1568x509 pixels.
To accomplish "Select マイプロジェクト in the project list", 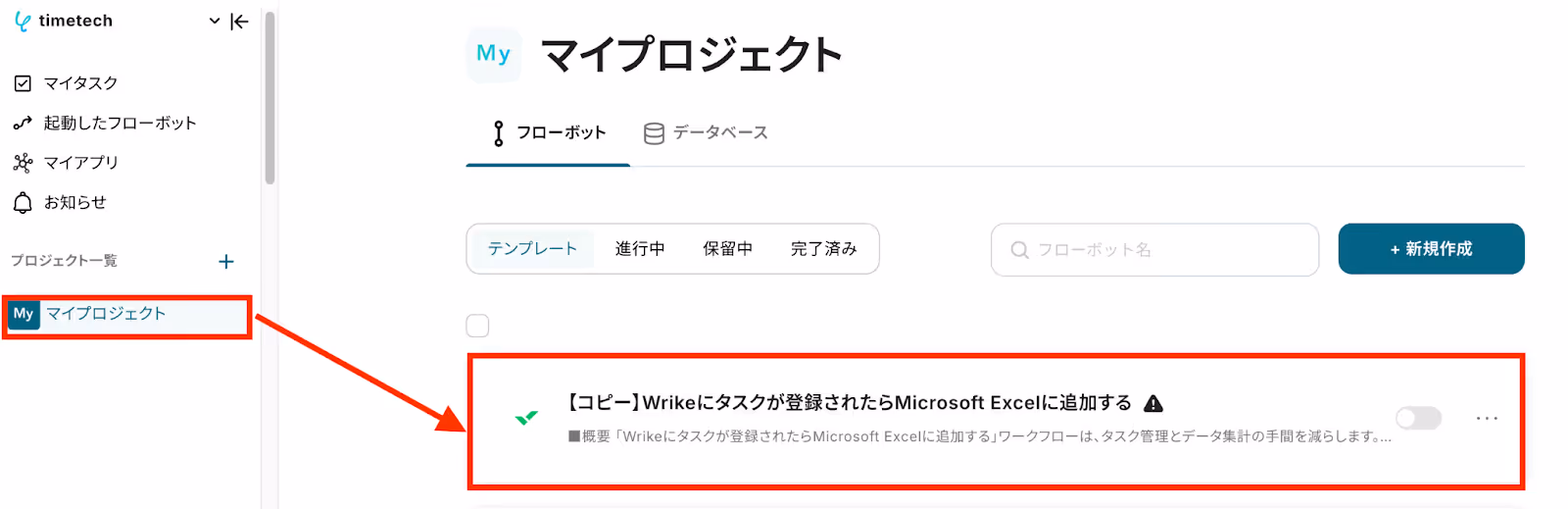I will point(126,314).
